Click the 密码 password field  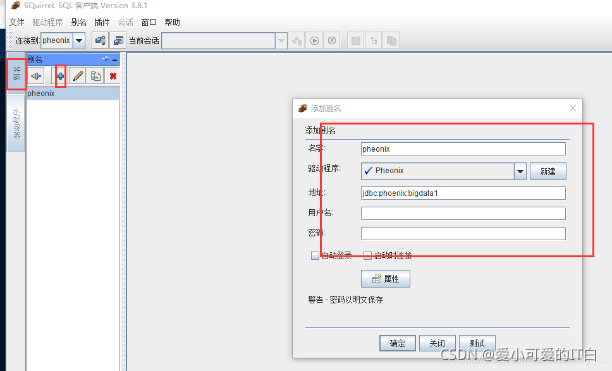[x=463, y=234]
